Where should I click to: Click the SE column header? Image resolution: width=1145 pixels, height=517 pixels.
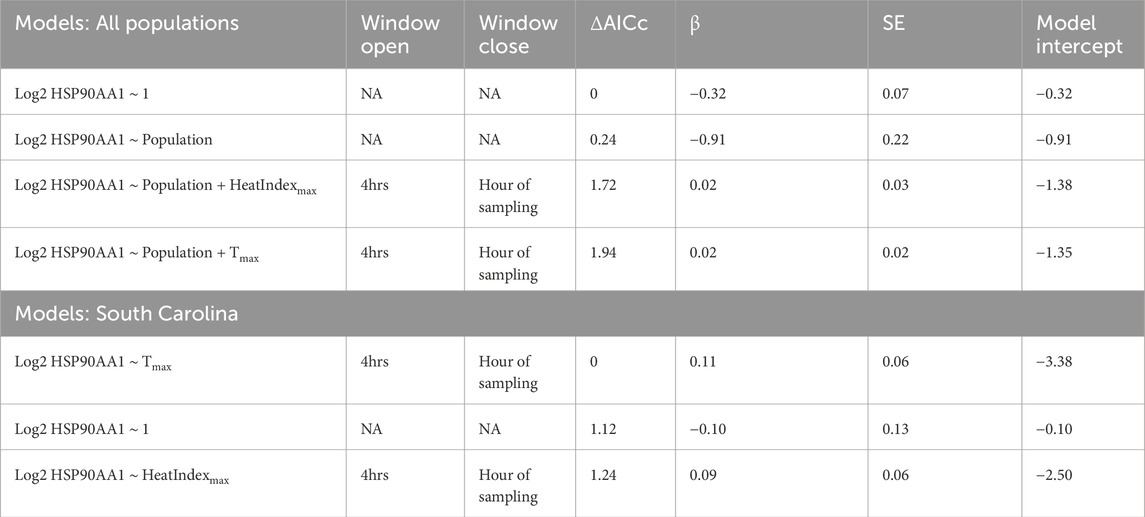pos(945,34)
